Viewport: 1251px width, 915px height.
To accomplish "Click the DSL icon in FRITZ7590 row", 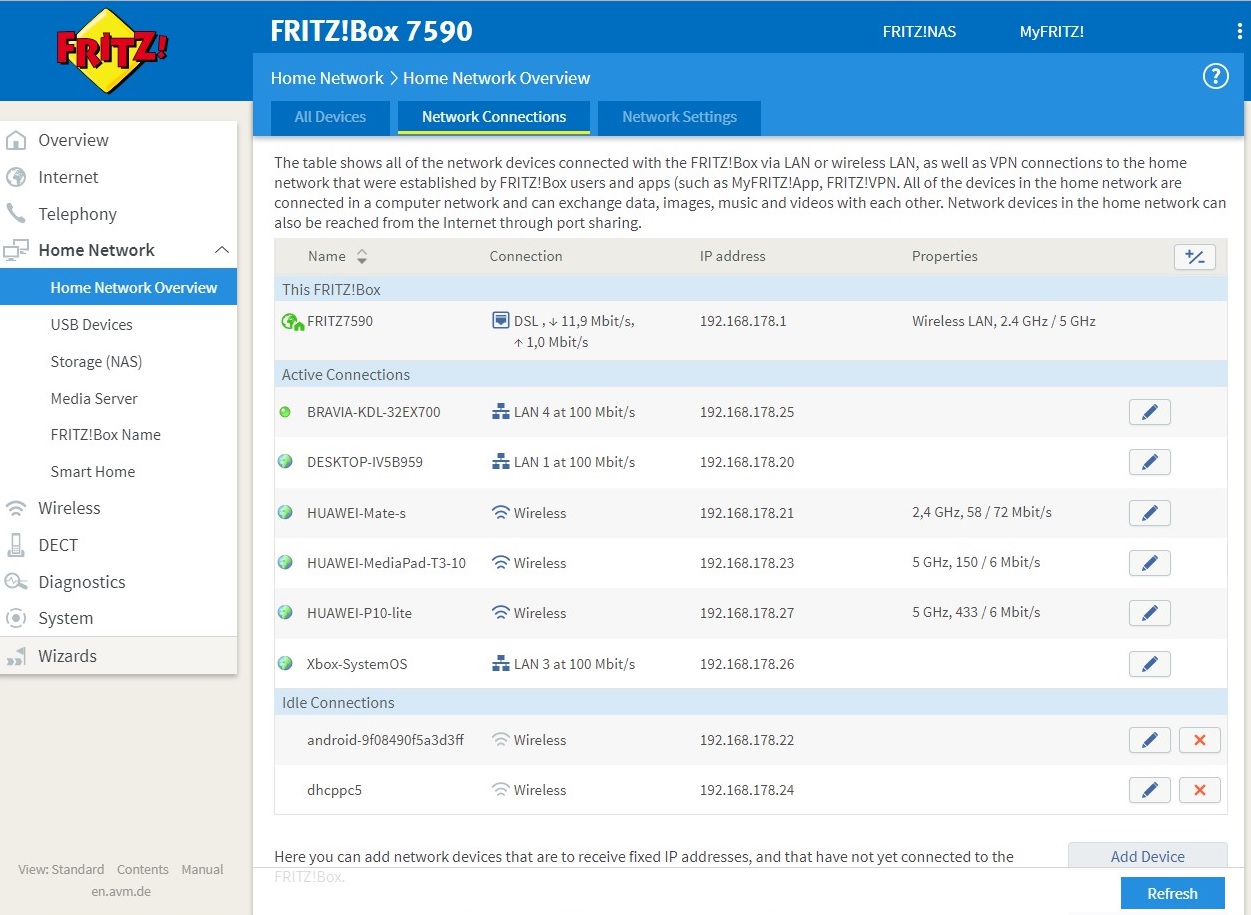I will point(501,321).
